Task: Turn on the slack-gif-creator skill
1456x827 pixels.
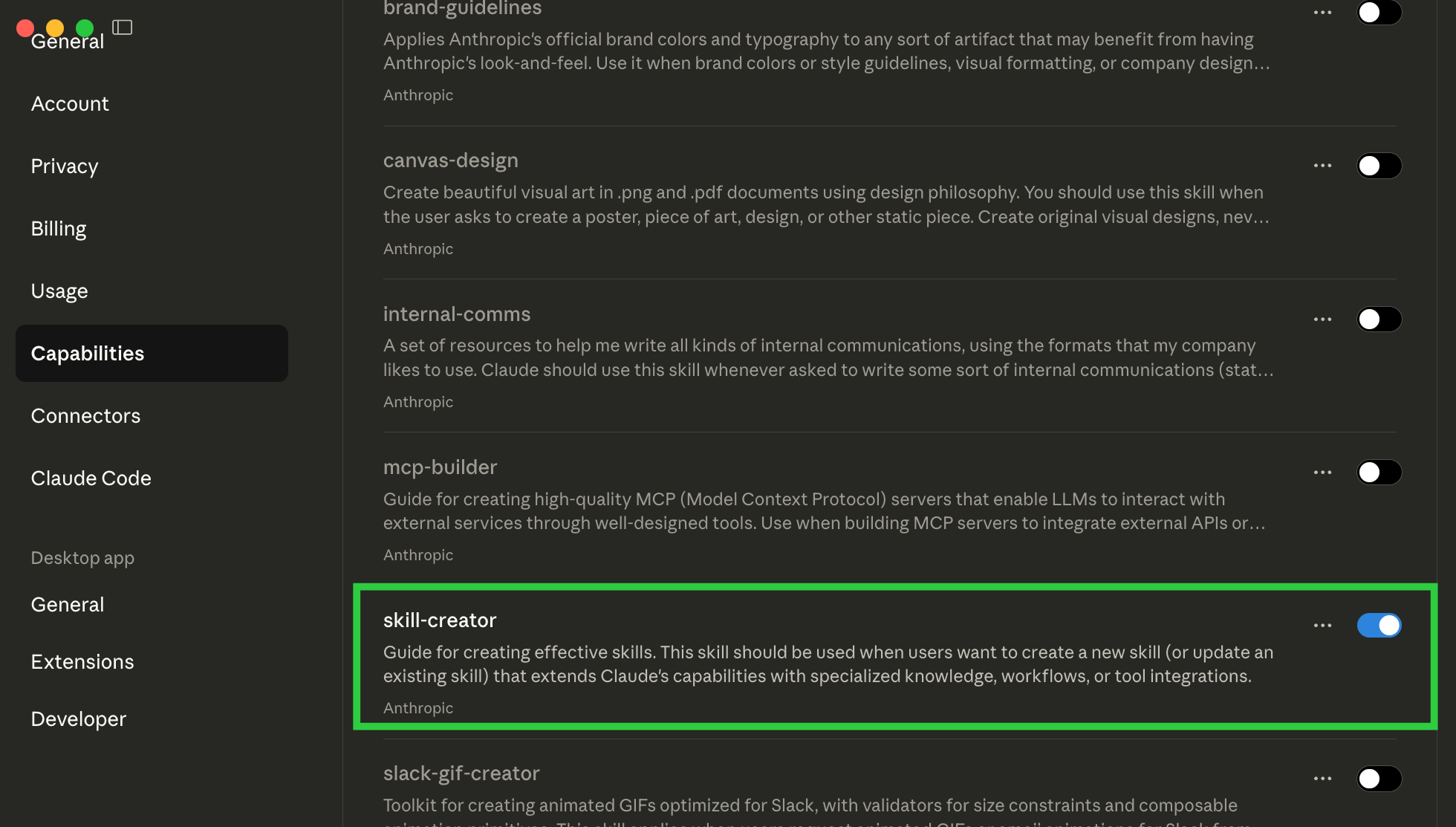Action: pyautogui.click(x=1379, y=779)
